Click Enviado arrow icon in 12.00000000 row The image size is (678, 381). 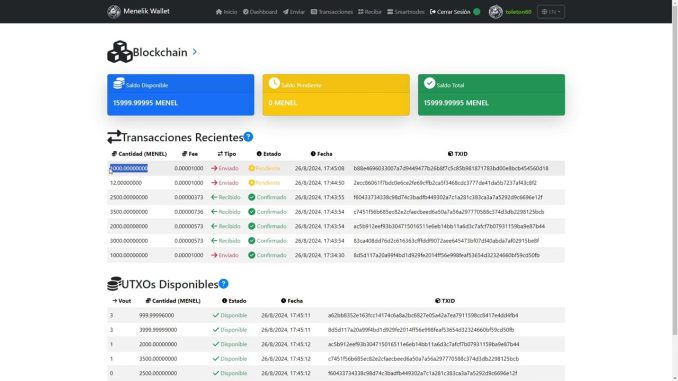(x=214, y=183)
